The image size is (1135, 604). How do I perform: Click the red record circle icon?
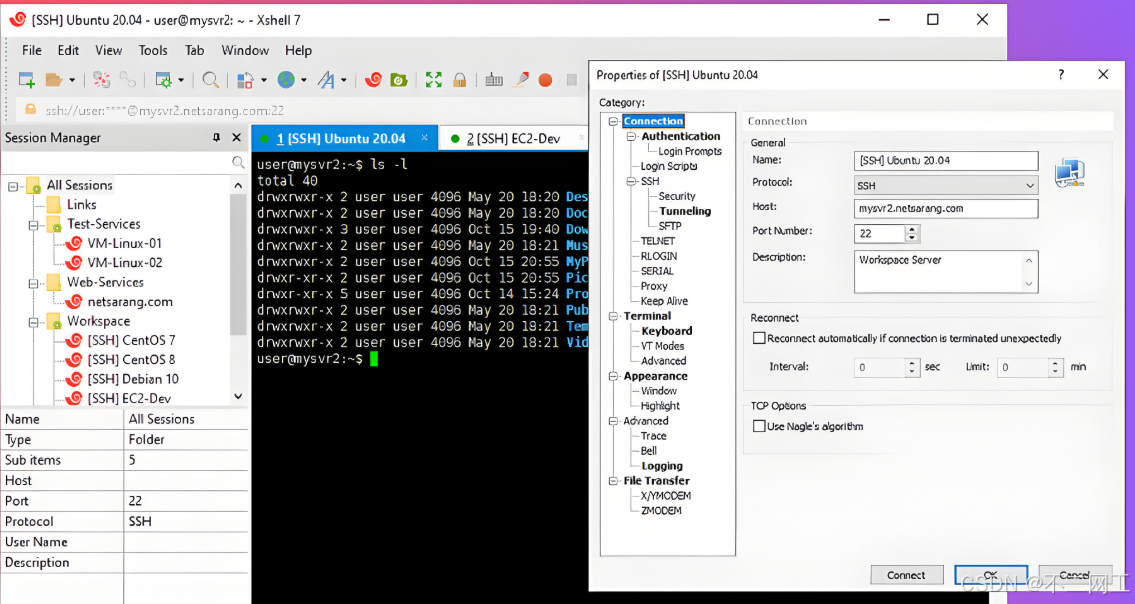[545, 80]
